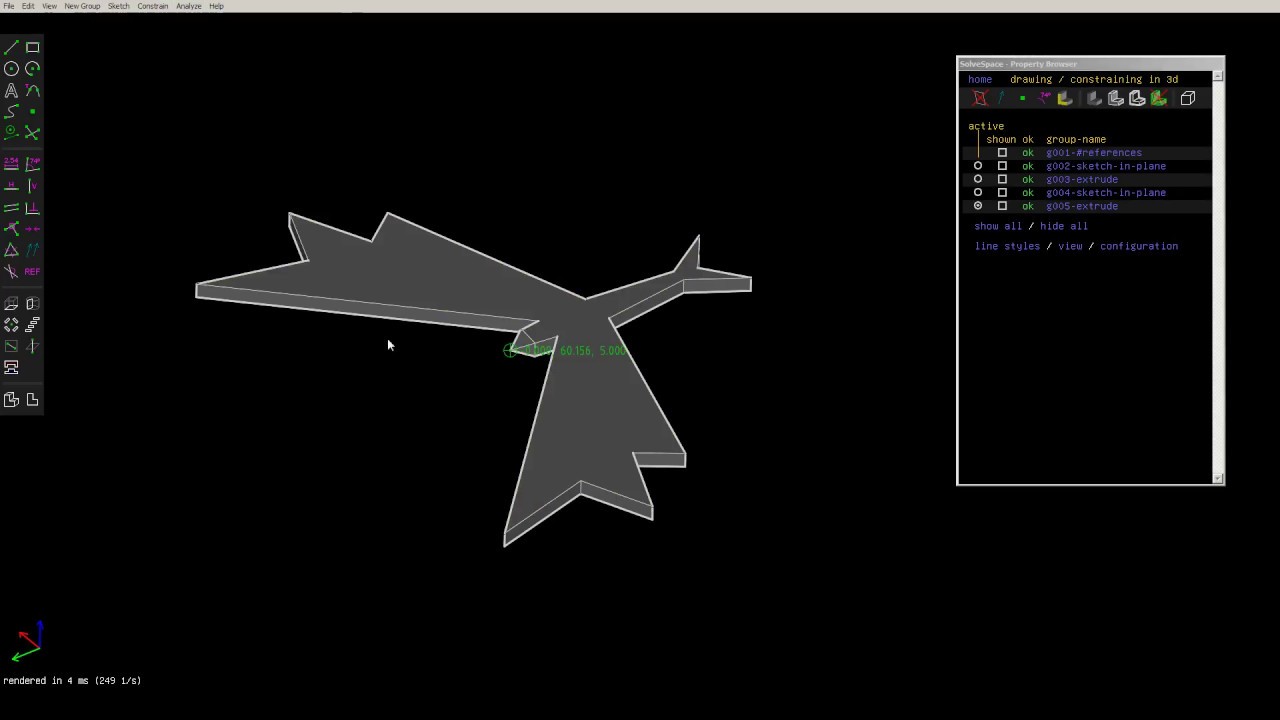
Task: Select the arc of a circle tool
Action: (32, 69)
